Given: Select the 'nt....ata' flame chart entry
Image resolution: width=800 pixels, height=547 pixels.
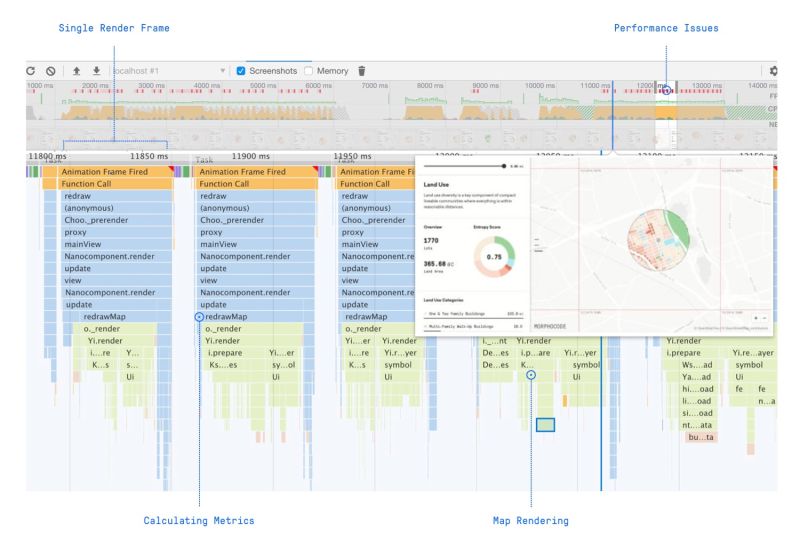Looking at the screenshot, I should (697, 425).
